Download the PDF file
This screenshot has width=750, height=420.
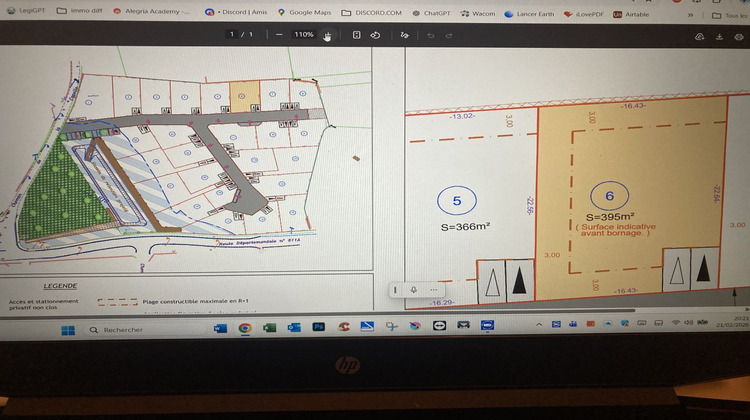click(719, 37)
